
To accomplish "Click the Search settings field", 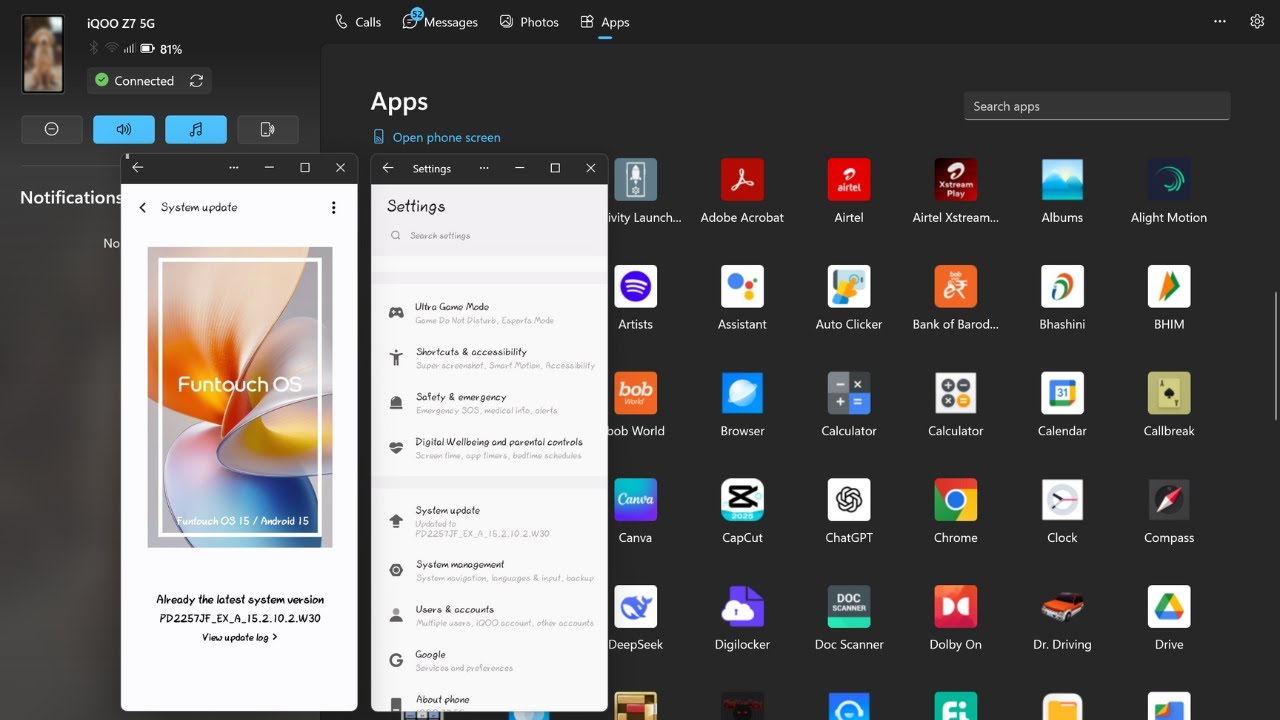I will (x=490, y=236).
